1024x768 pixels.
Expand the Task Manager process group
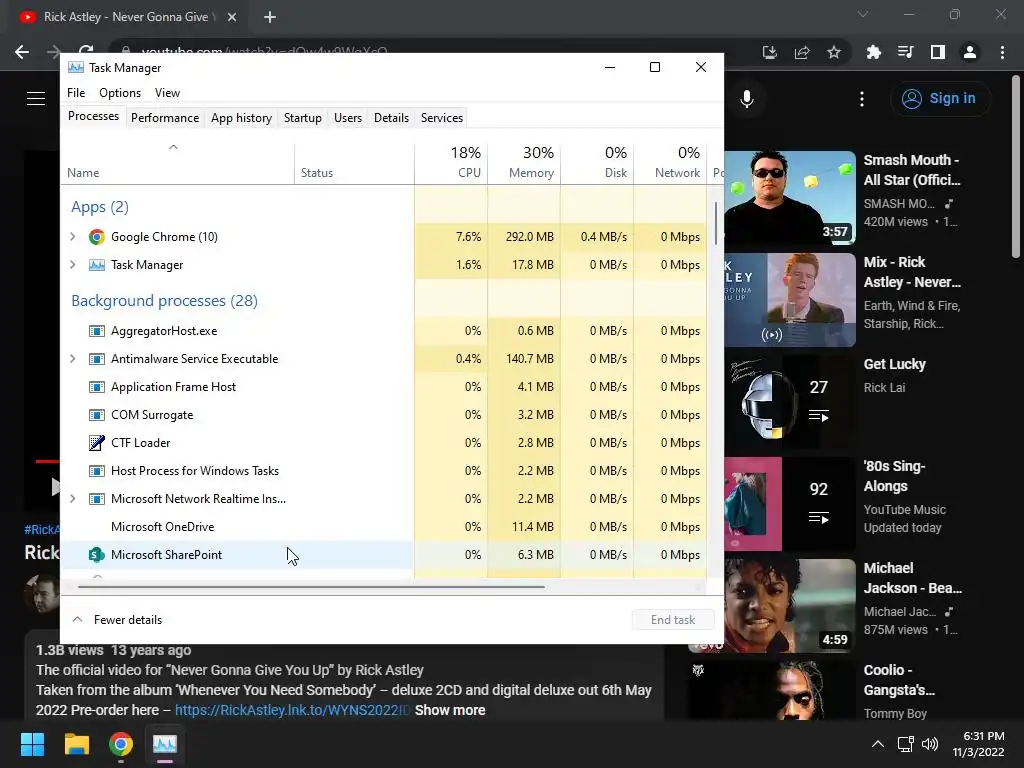[72, 265]
